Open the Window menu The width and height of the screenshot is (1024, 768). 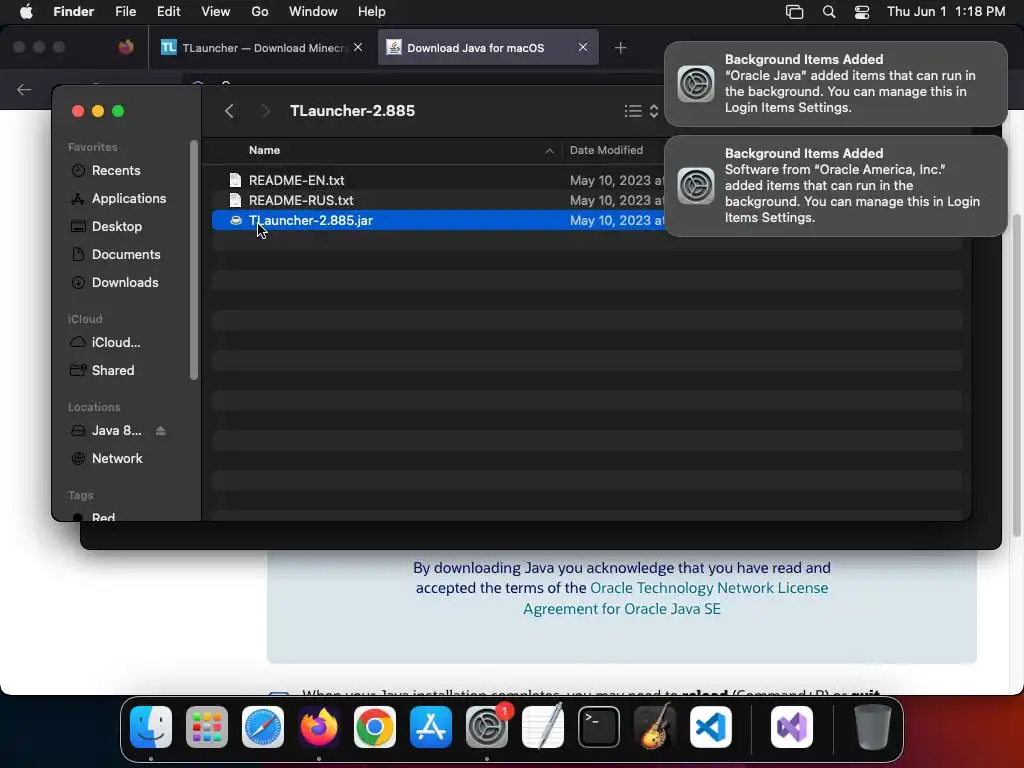tap(313, 12)
